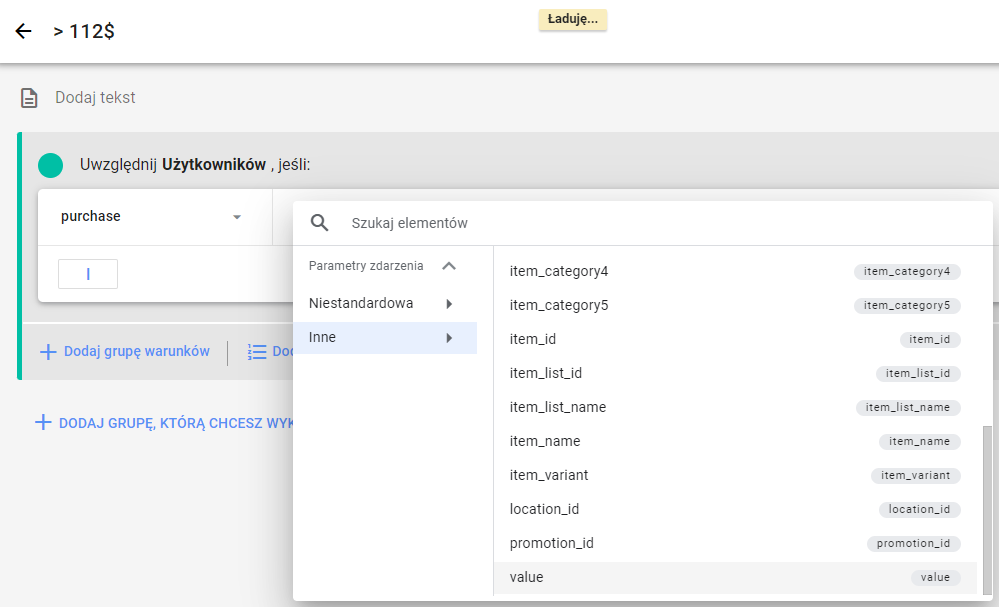
Task: Go back with the left arrow icon
Action: [x=24, y=31]
